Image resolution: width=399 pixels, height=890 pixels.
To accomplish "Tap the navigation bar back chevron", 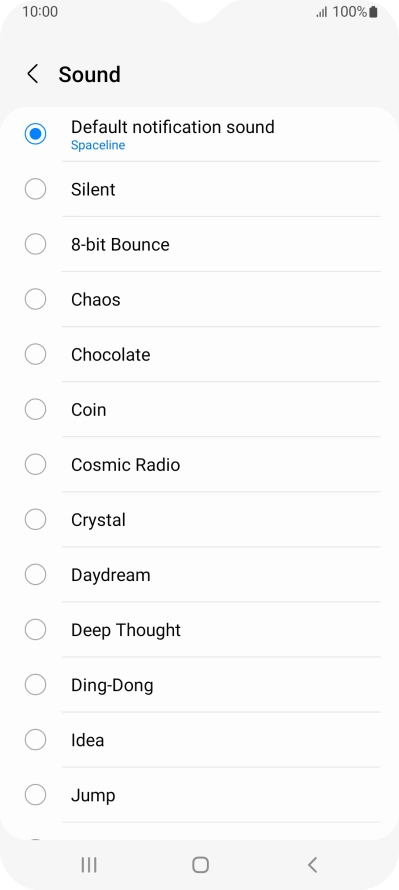I will click(312, 864).
